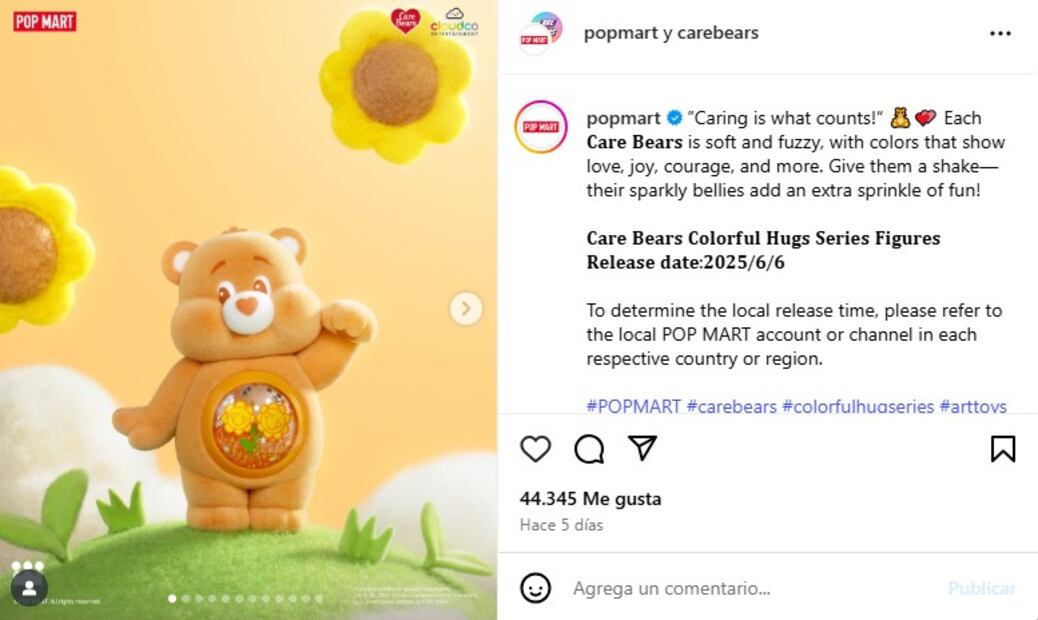Click the popmart y carebears header title
The image size is (1038, 620).
(x=671, y=32)
